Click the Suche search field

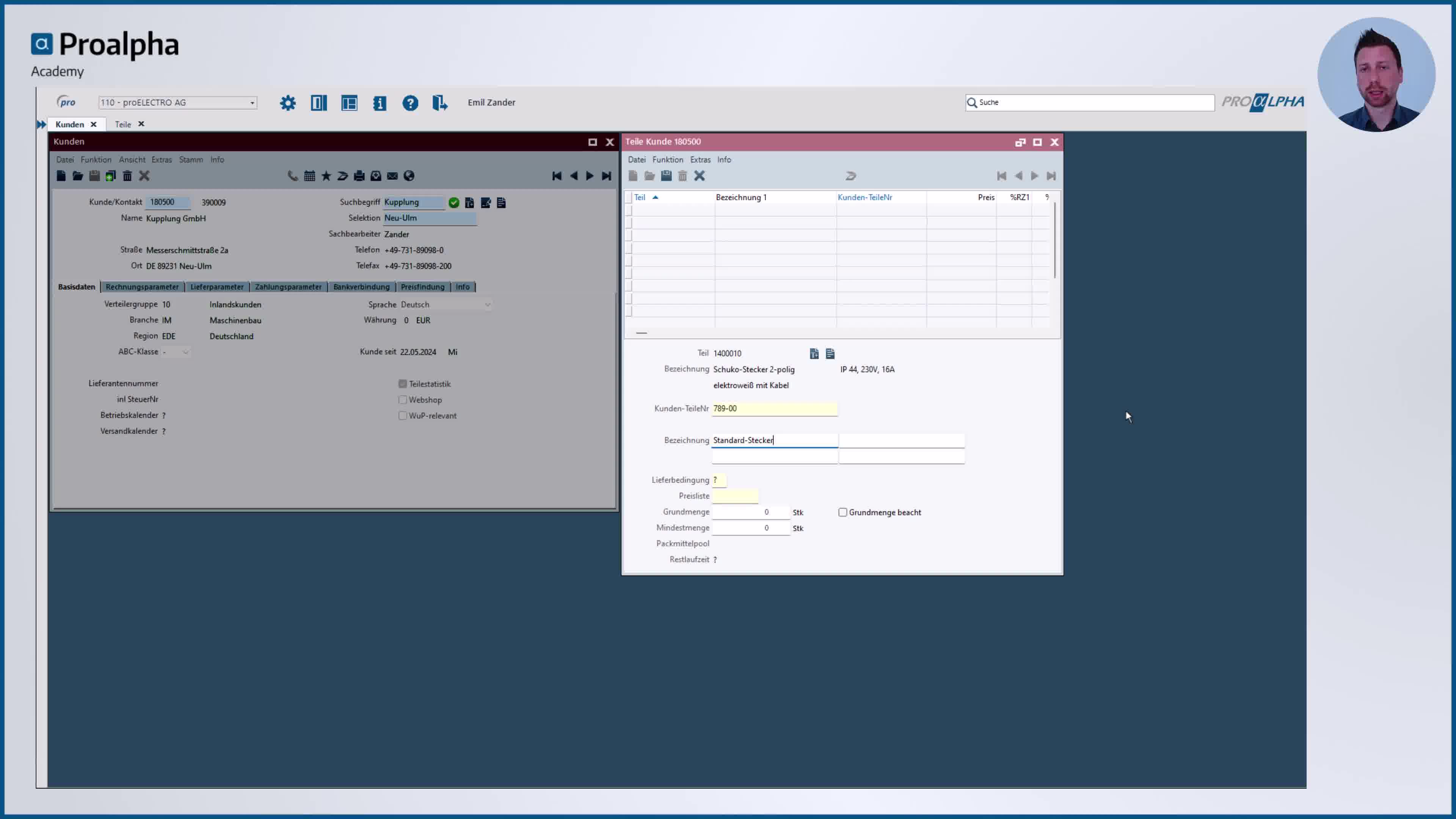1090,102
